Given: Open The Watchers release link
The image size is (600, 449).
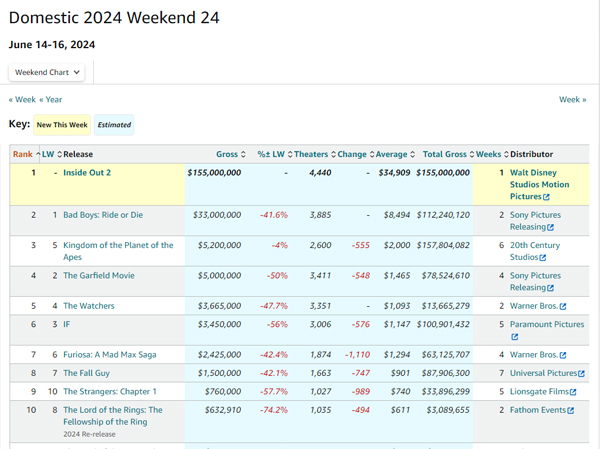Looking at the screenshot, I should tap(89, 306).
